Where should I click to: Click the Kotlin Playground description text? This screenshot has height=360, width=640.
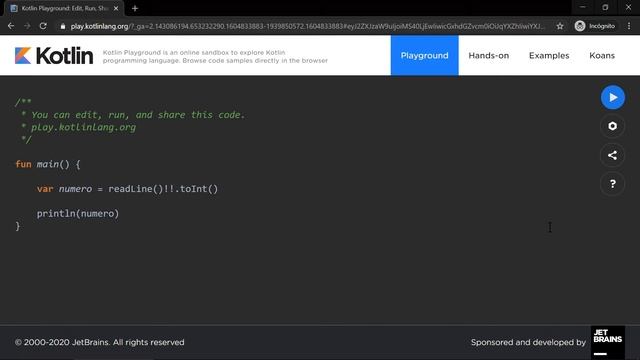215,56
